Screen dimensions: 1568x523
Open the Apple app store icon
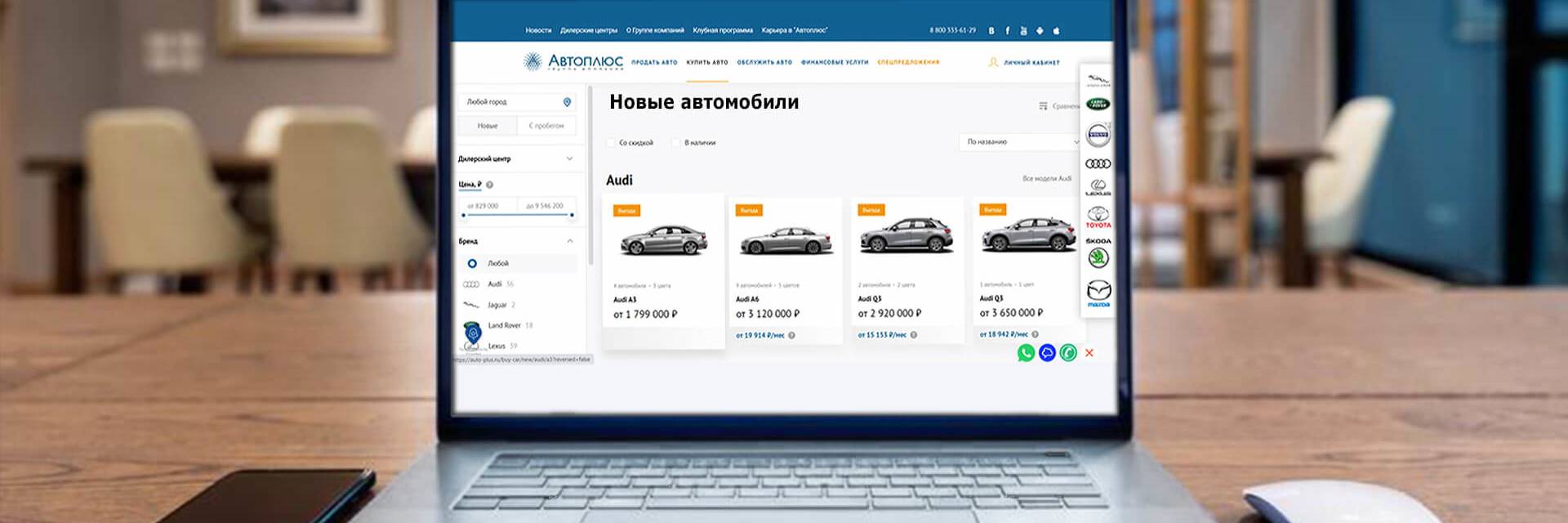pyautogui.click(x=1056, y=30)
